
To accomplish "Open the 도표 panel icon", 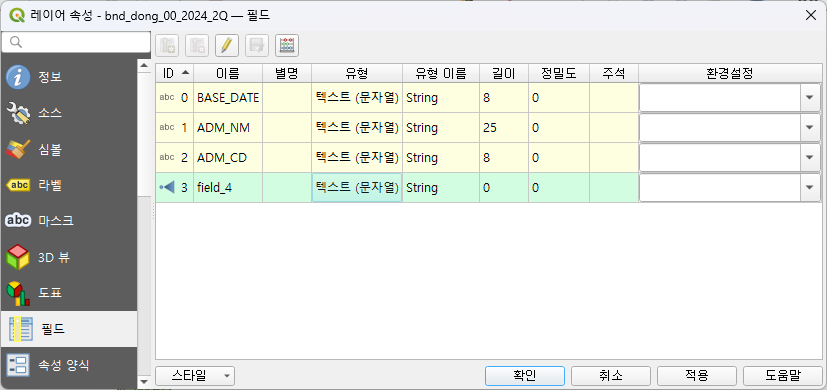I will (x=18, y=293).
